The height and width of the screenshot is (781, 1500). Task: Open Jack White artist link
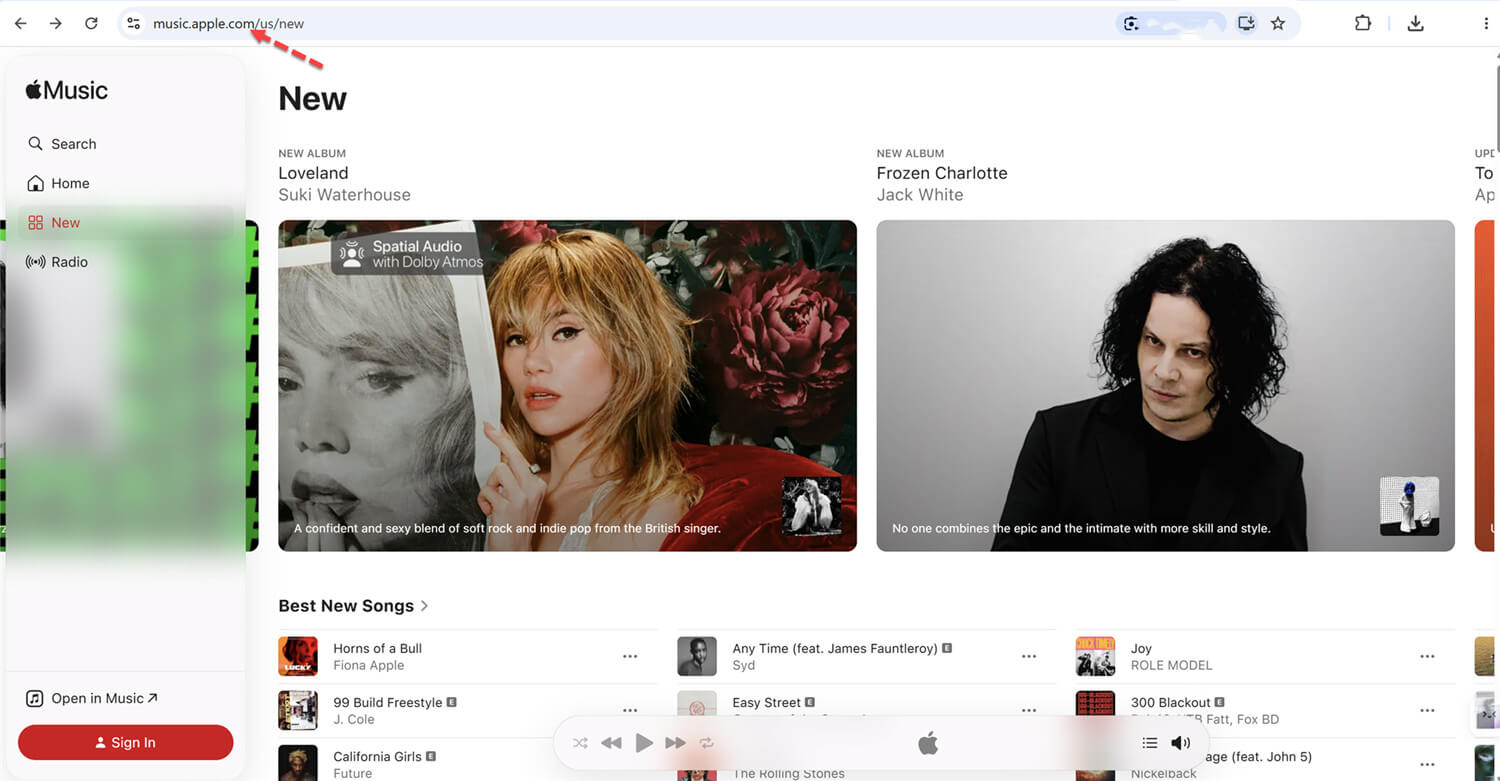[920, 195]
